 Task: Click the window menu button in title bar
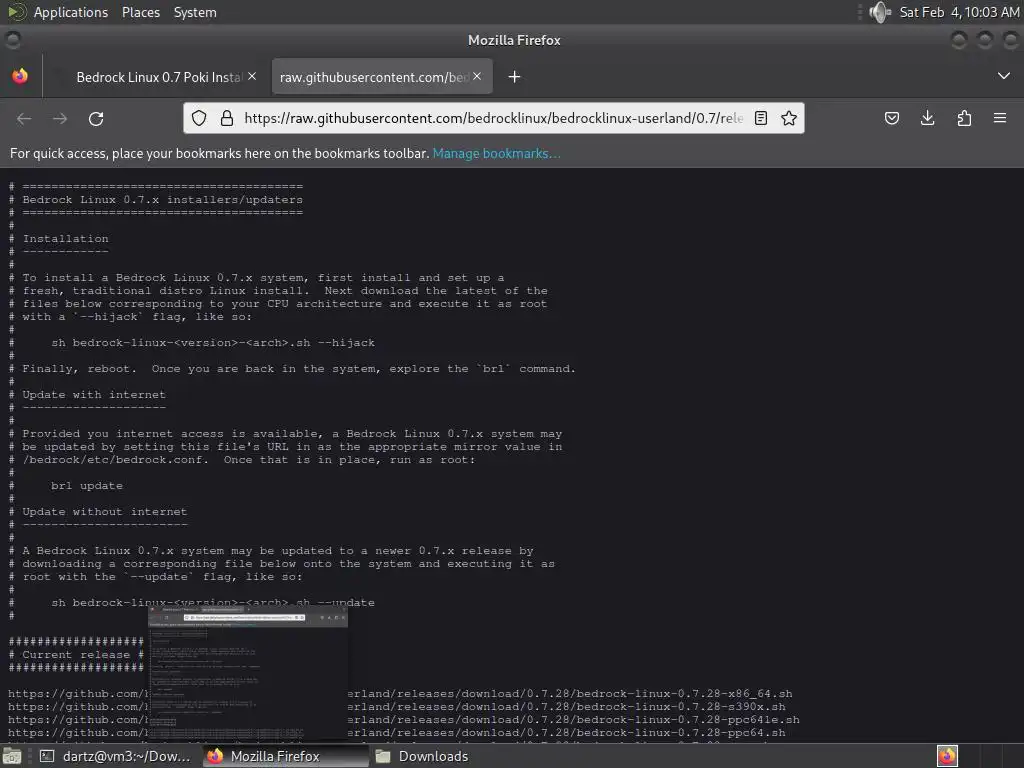click(12, 40)
